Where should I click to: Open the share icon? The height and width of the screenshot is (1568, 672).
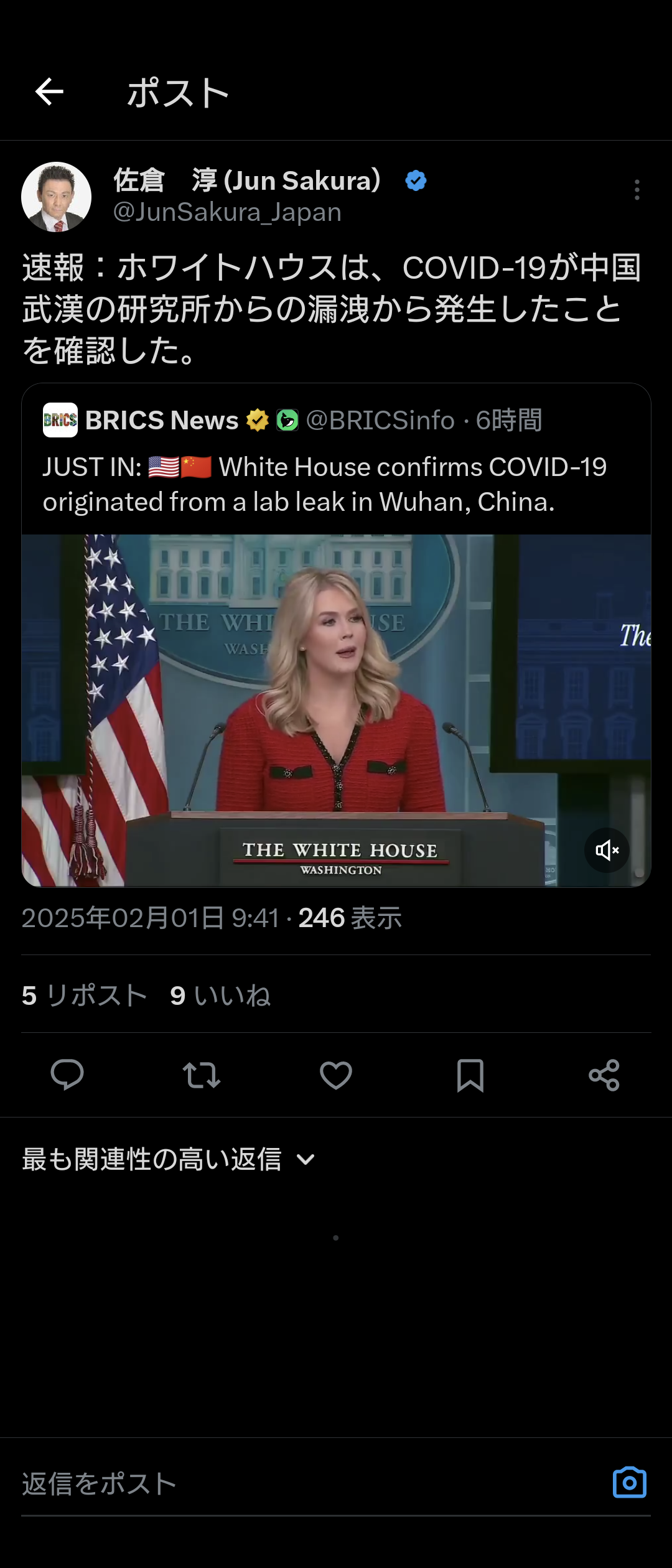pyautogui.click(x=604, y=1075)
